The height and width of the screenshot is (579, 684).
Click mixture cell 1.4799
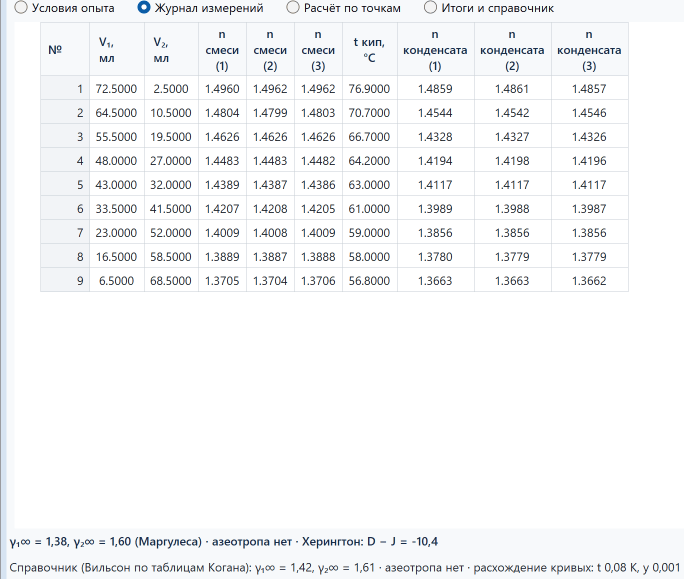270,113
